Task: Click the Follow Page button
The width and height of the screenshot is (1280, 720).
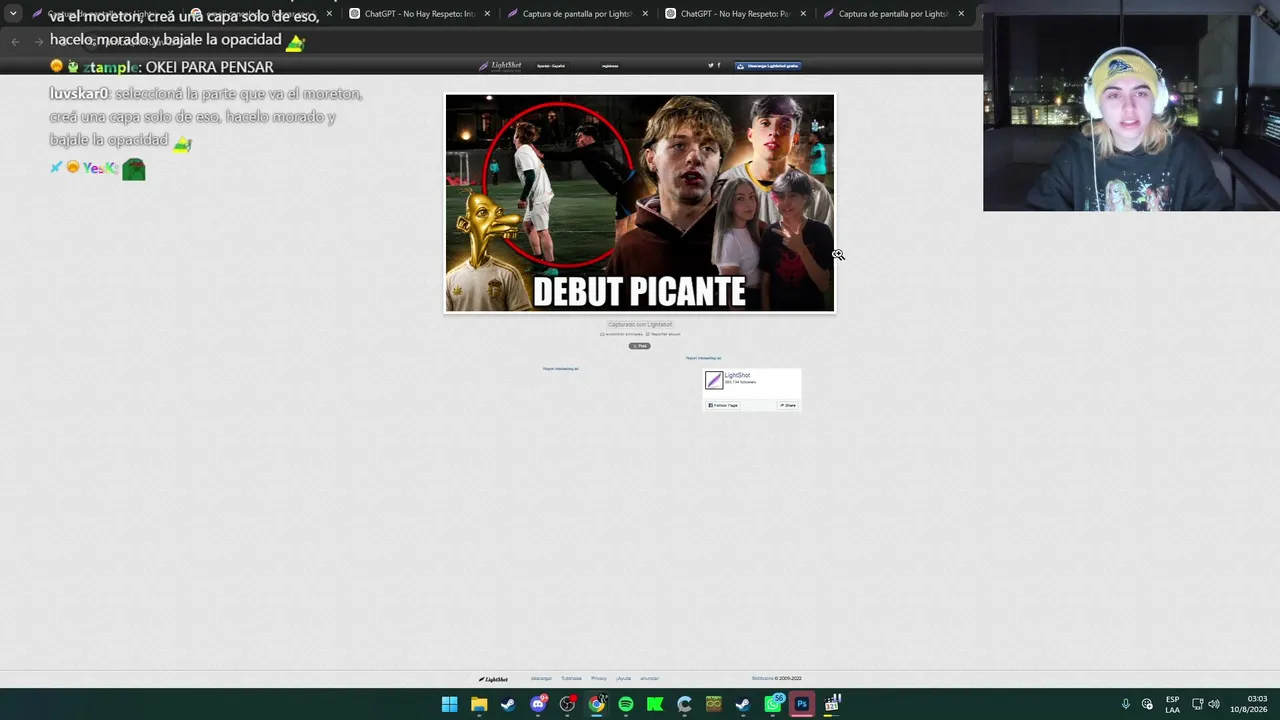Action: click(723, 405)
